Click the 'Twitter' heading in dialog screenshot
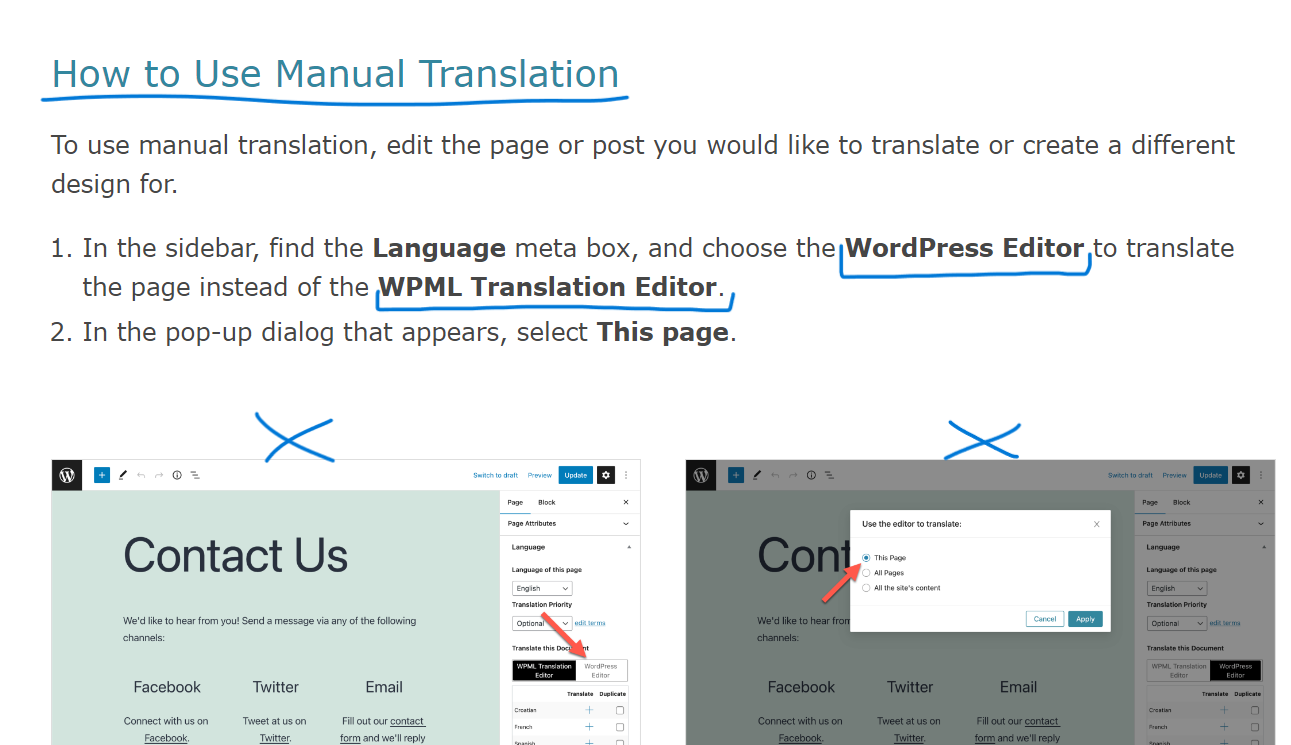Screen dimensions: 1291x745 pos(910,687)
